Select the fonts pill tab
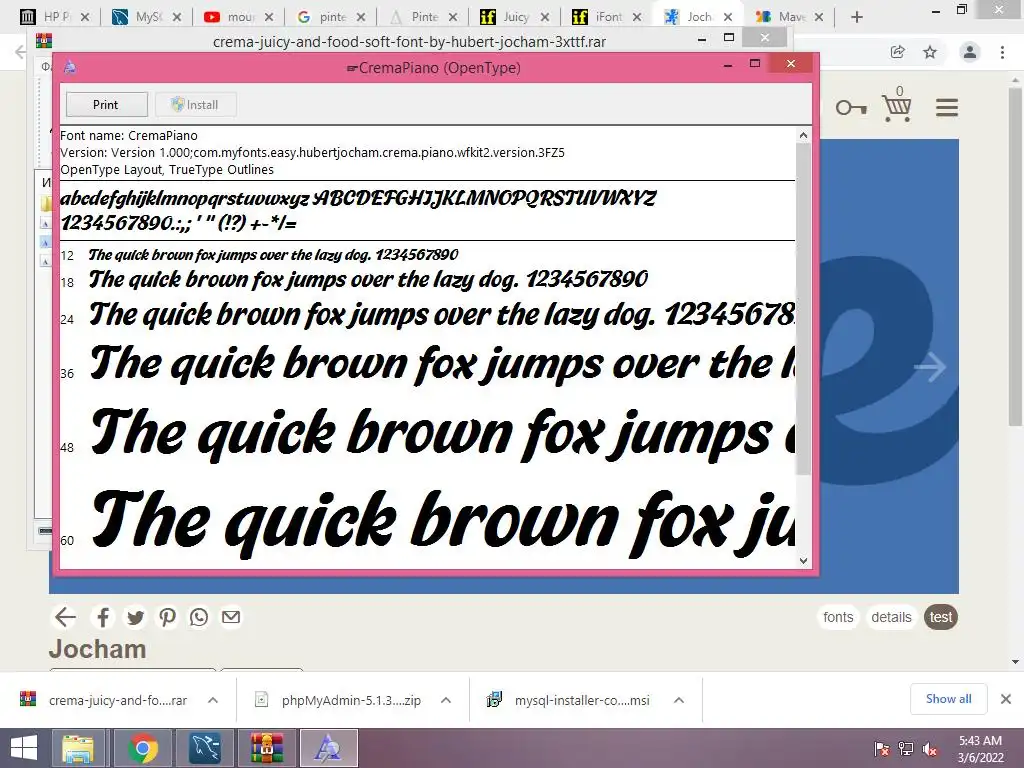Viewport: 1024px width, 768px height. click(838, 617)
